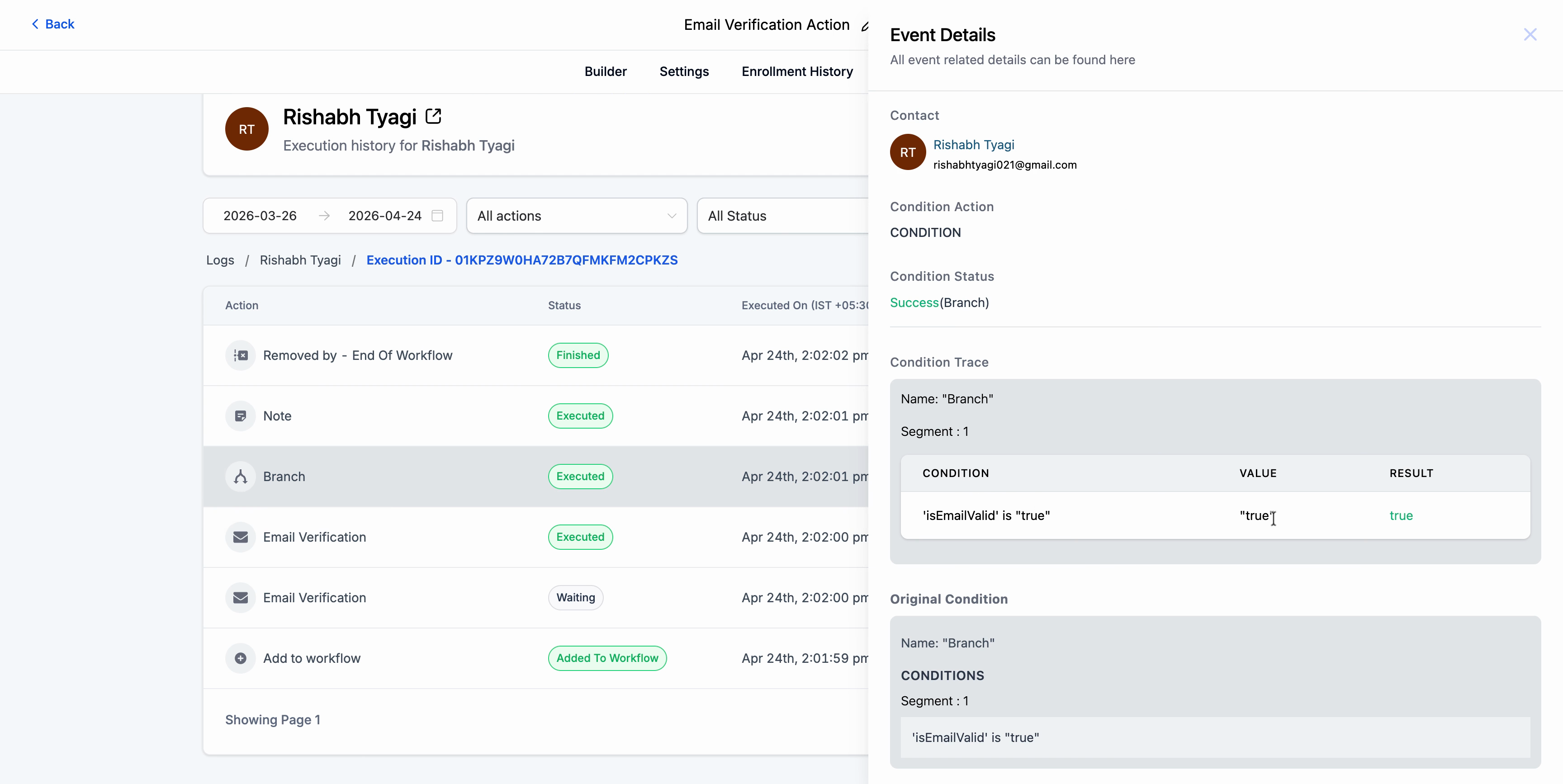Open Rishabh Tyagi contact link in Event Details

(973, 144)
